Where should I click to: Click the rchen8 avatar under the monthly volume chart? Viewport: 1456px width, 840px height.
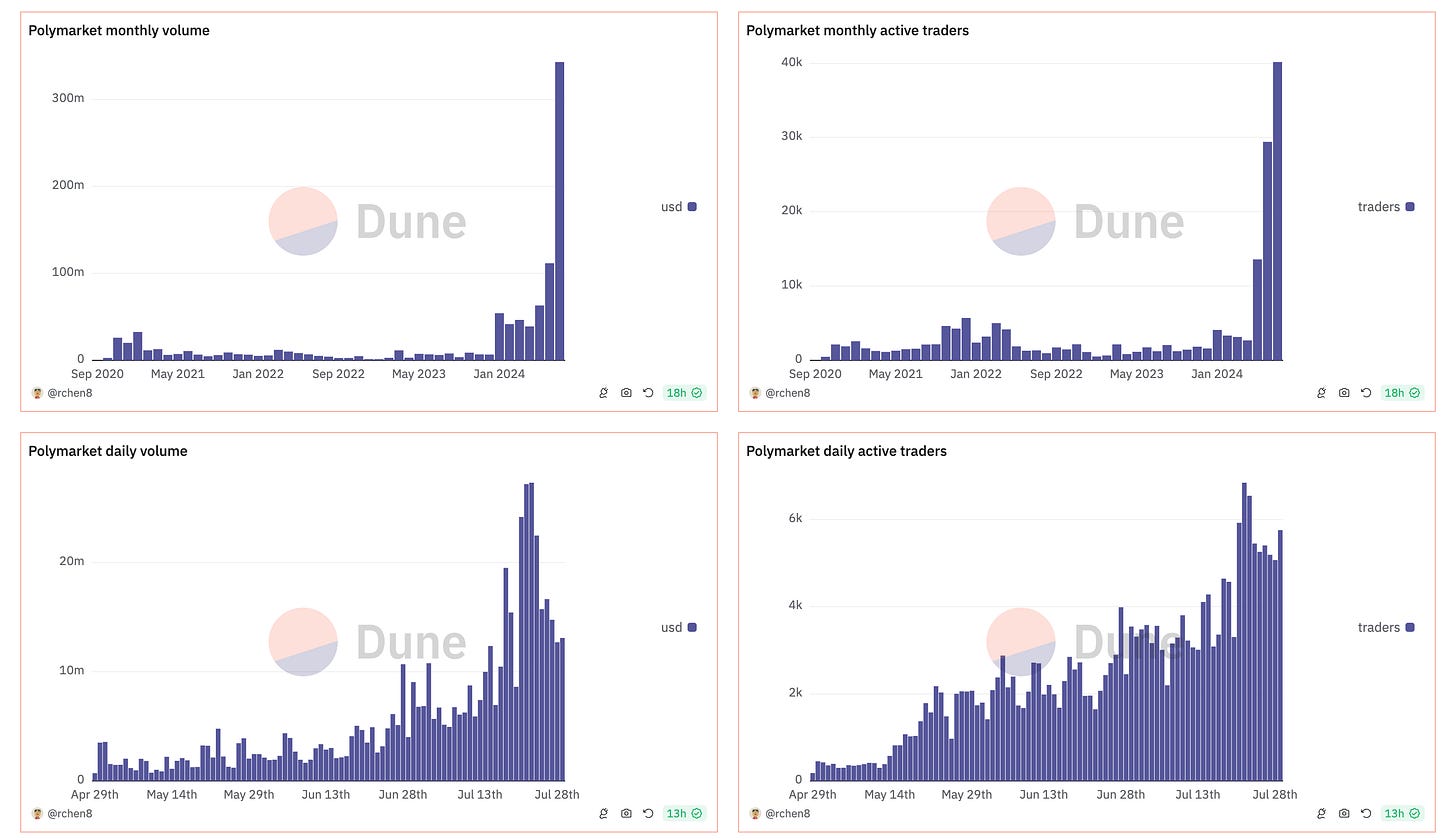37,393
